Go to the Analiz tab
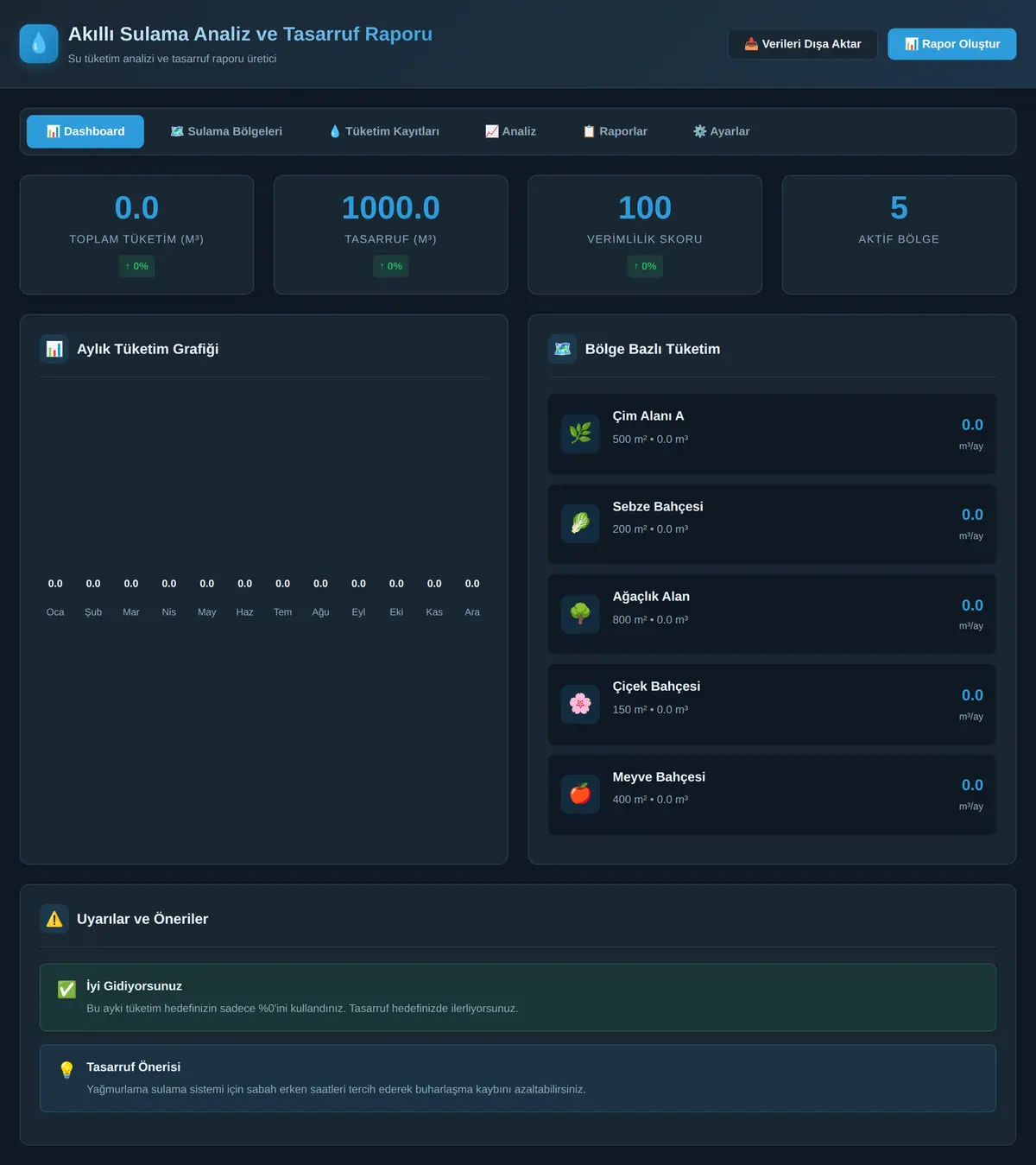This screenshot has height=1165, width=1036. 510,131
